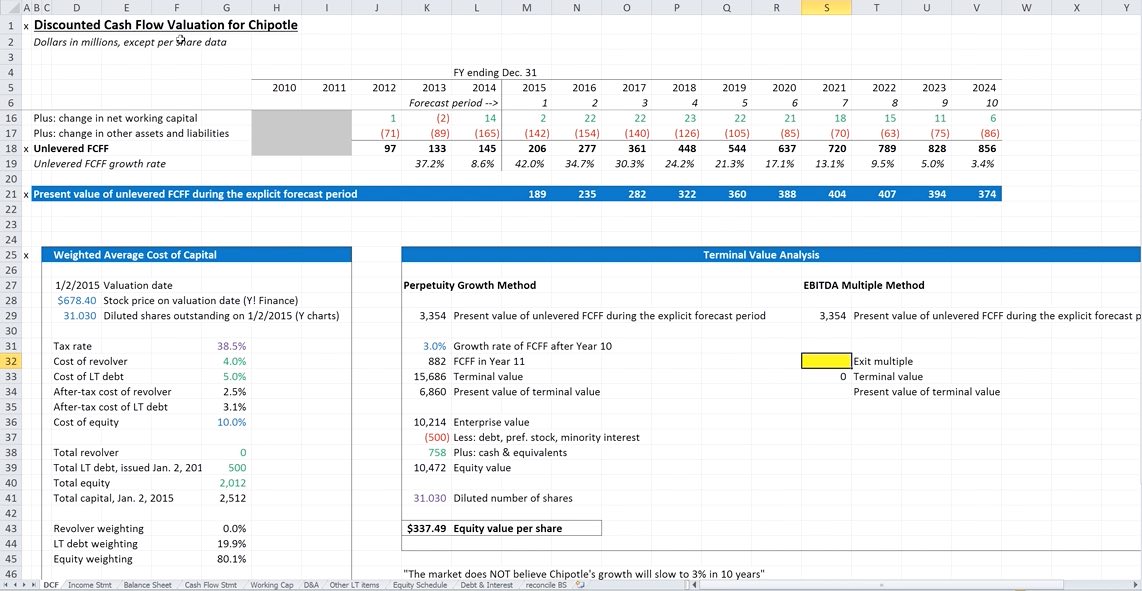Click the 19.9% LT debt weighting cell
Screen dimensions: 1142x591
[x=232, y=544]
